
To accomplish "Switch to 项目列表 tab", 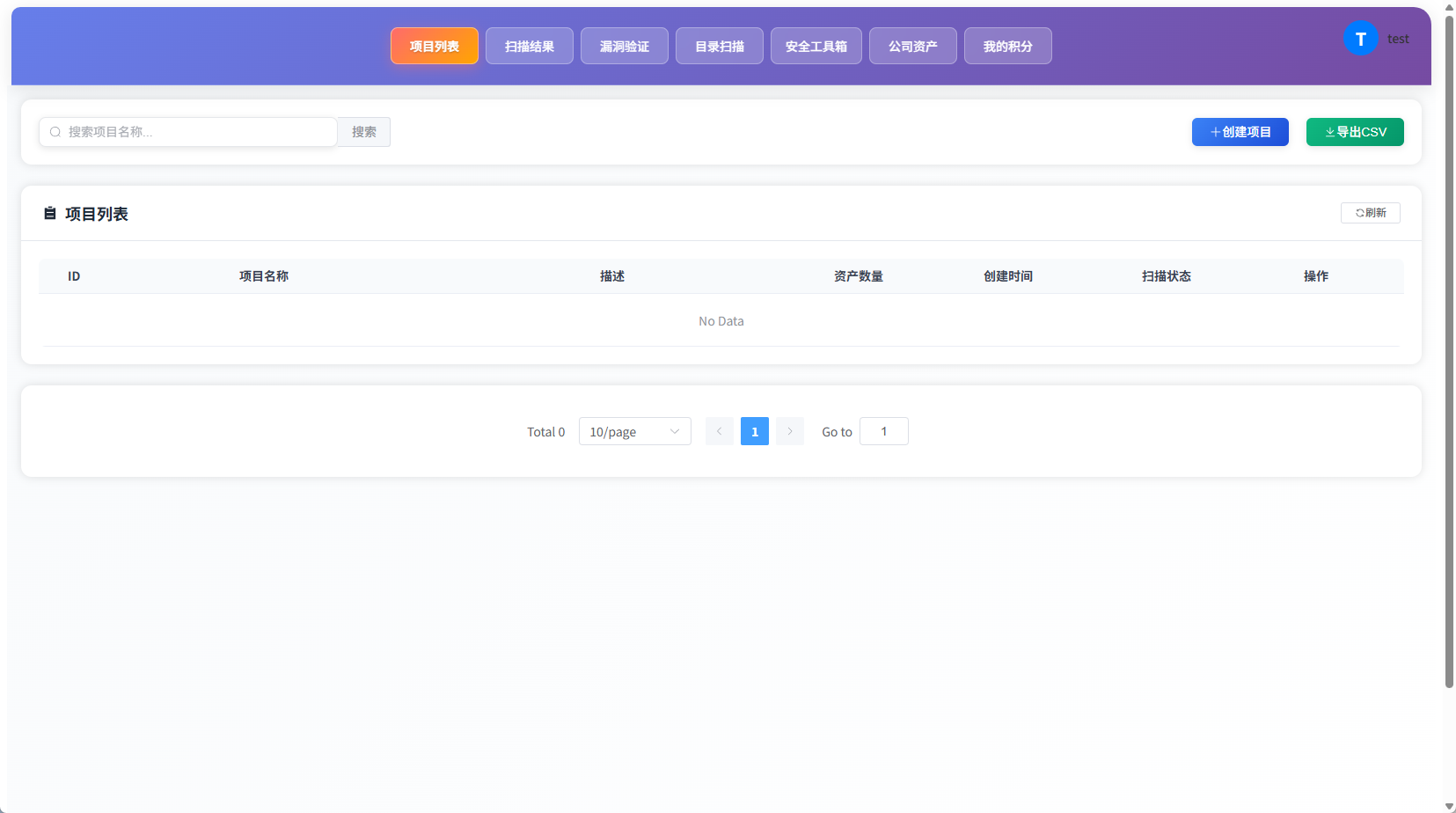I will pos(435,46).
